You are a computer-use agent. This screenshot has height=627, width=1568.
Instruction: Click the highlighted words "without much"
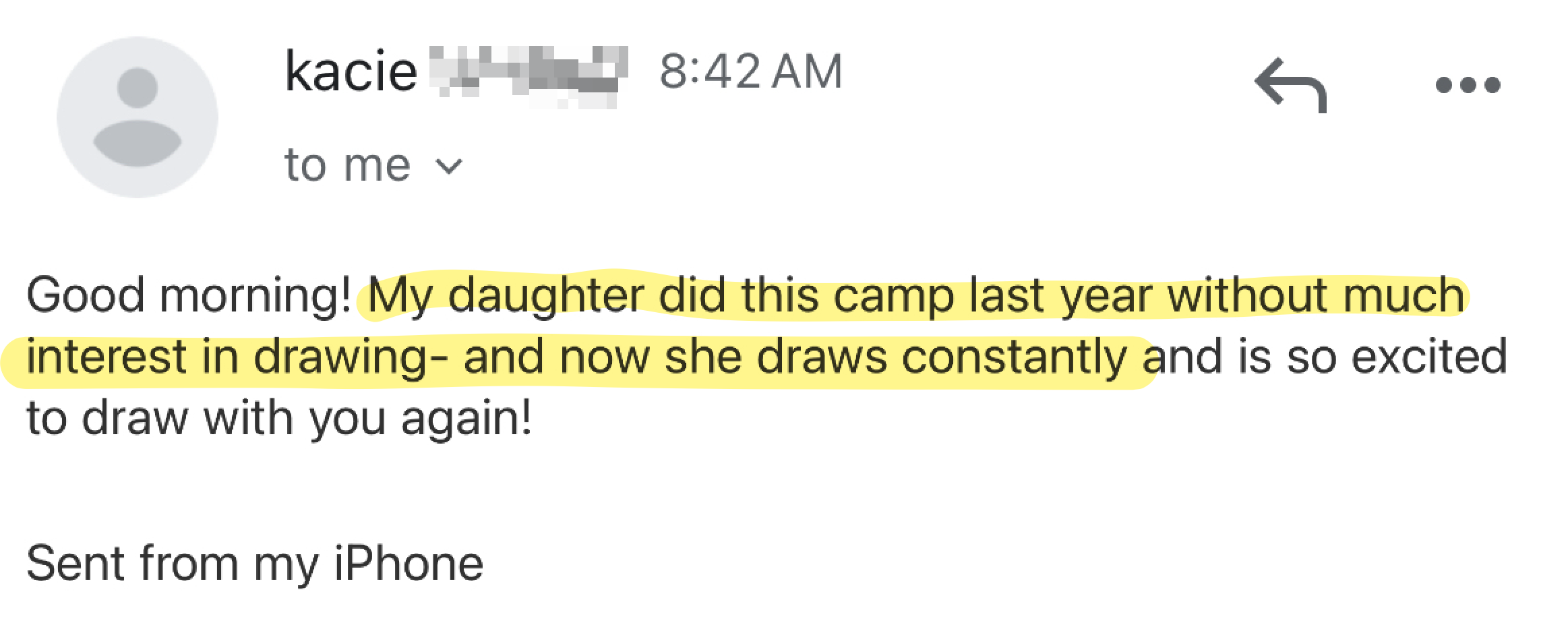[x=1315, y=296]
